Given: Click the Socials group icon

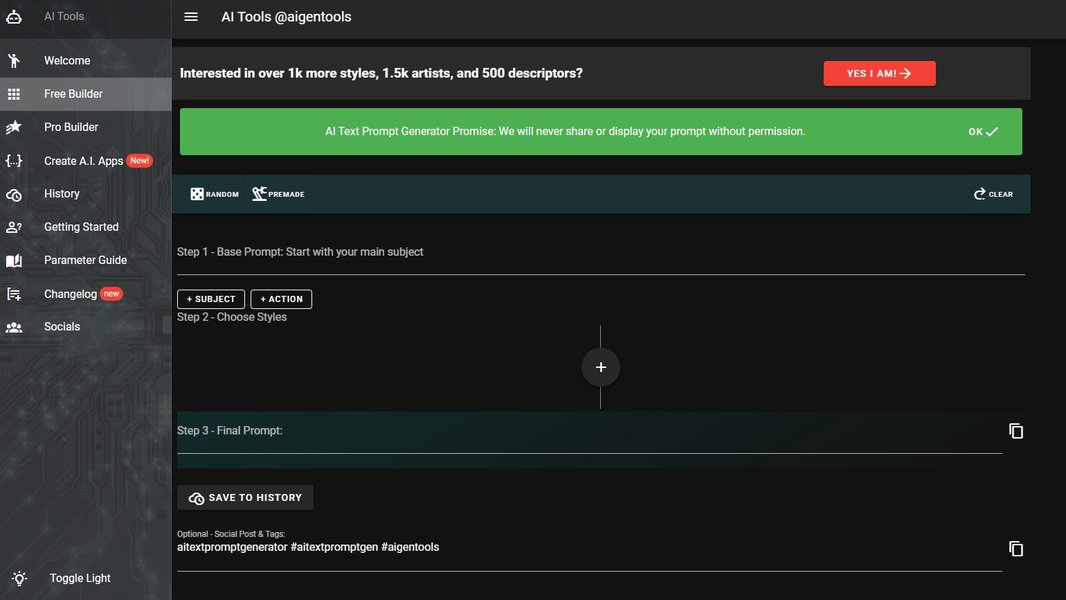Looking at the screenshot, I should (x=14, y=328).
